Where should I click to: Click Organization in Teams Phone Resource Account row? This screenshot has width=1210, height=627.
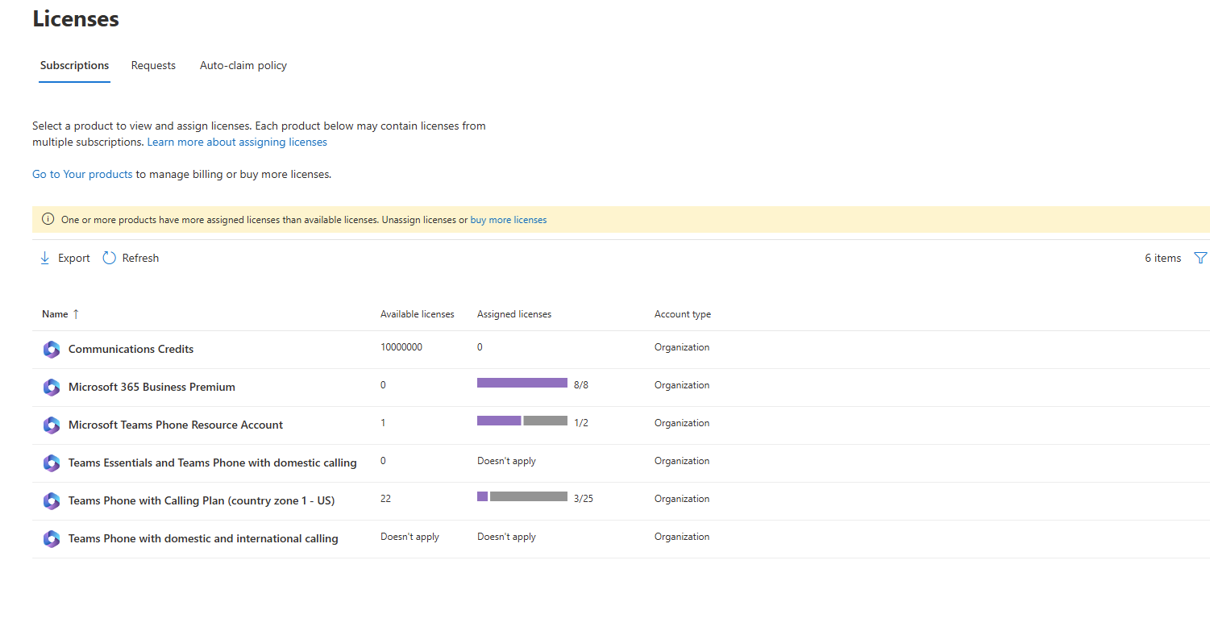tap(682, 424)
